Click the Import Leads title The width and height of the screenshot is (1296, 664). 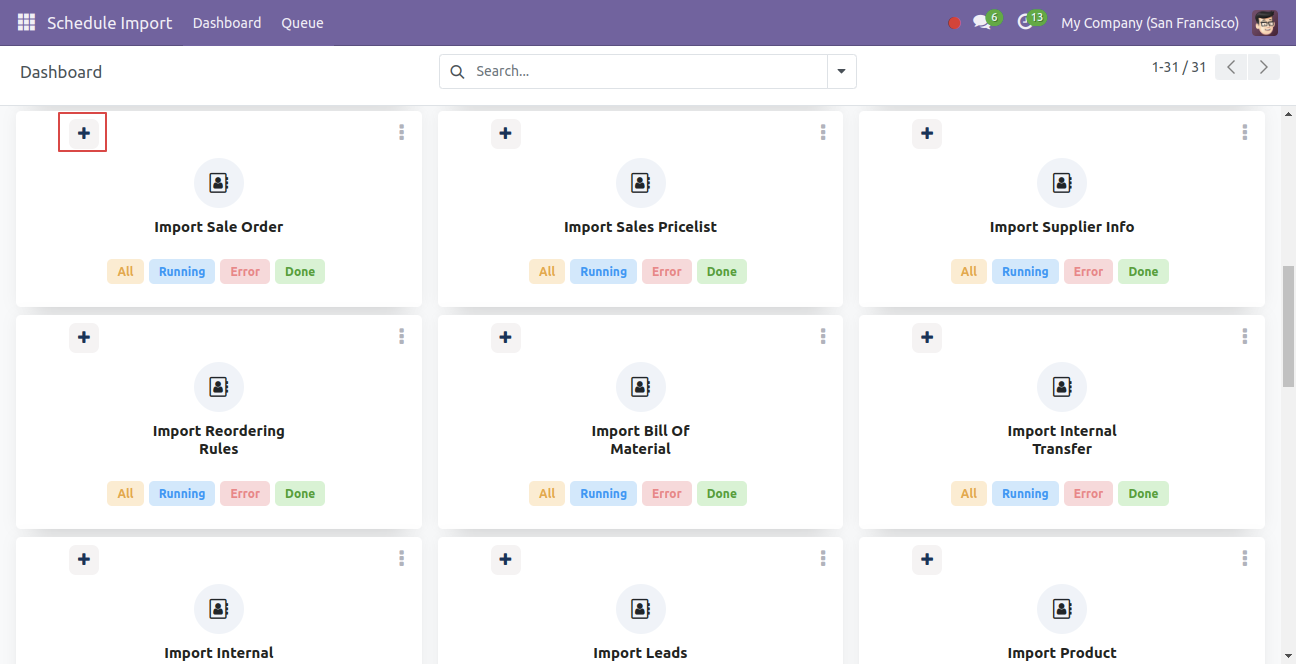pyautogui.click(x=641, y=653)
